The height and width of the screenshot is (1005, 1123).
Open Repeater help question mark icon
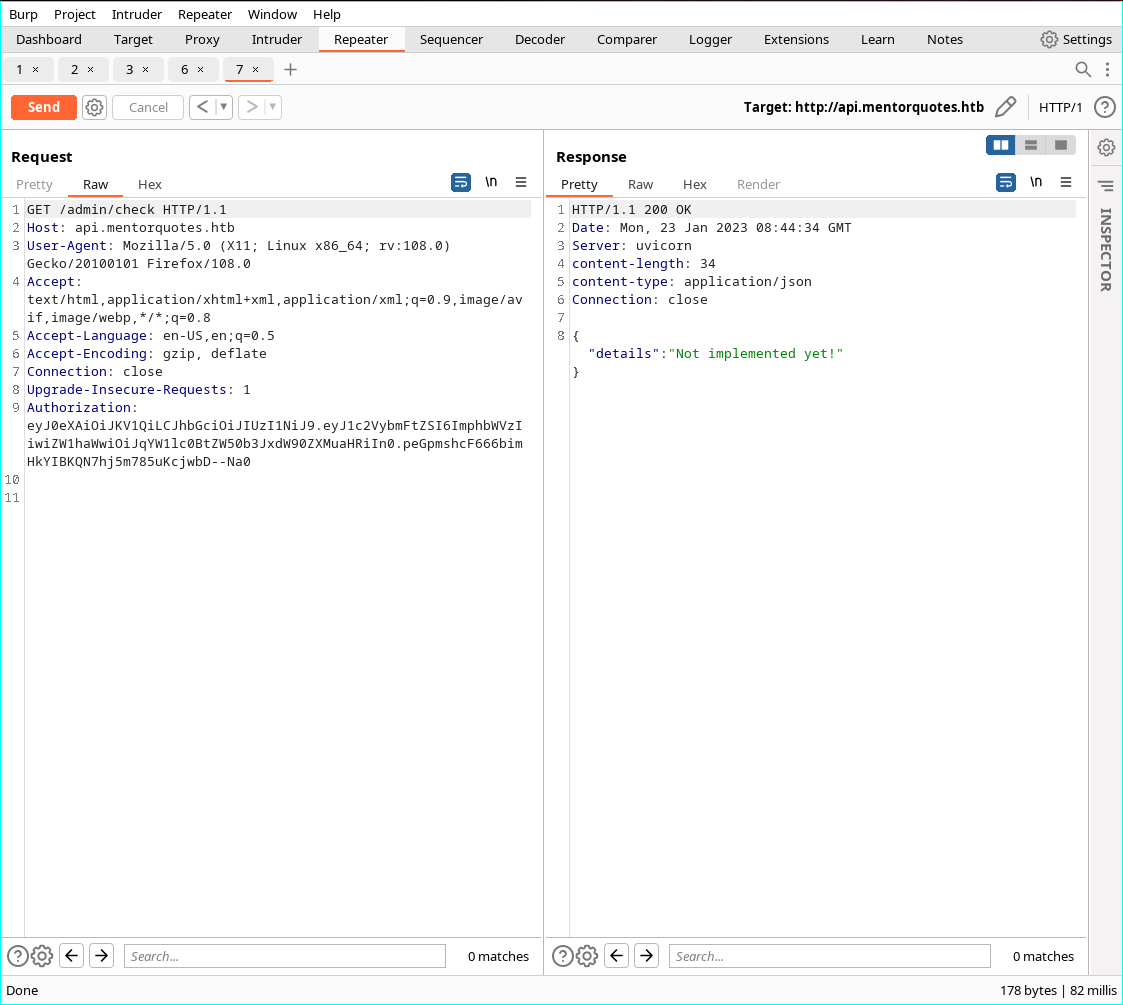click(x=1105, y=107)
